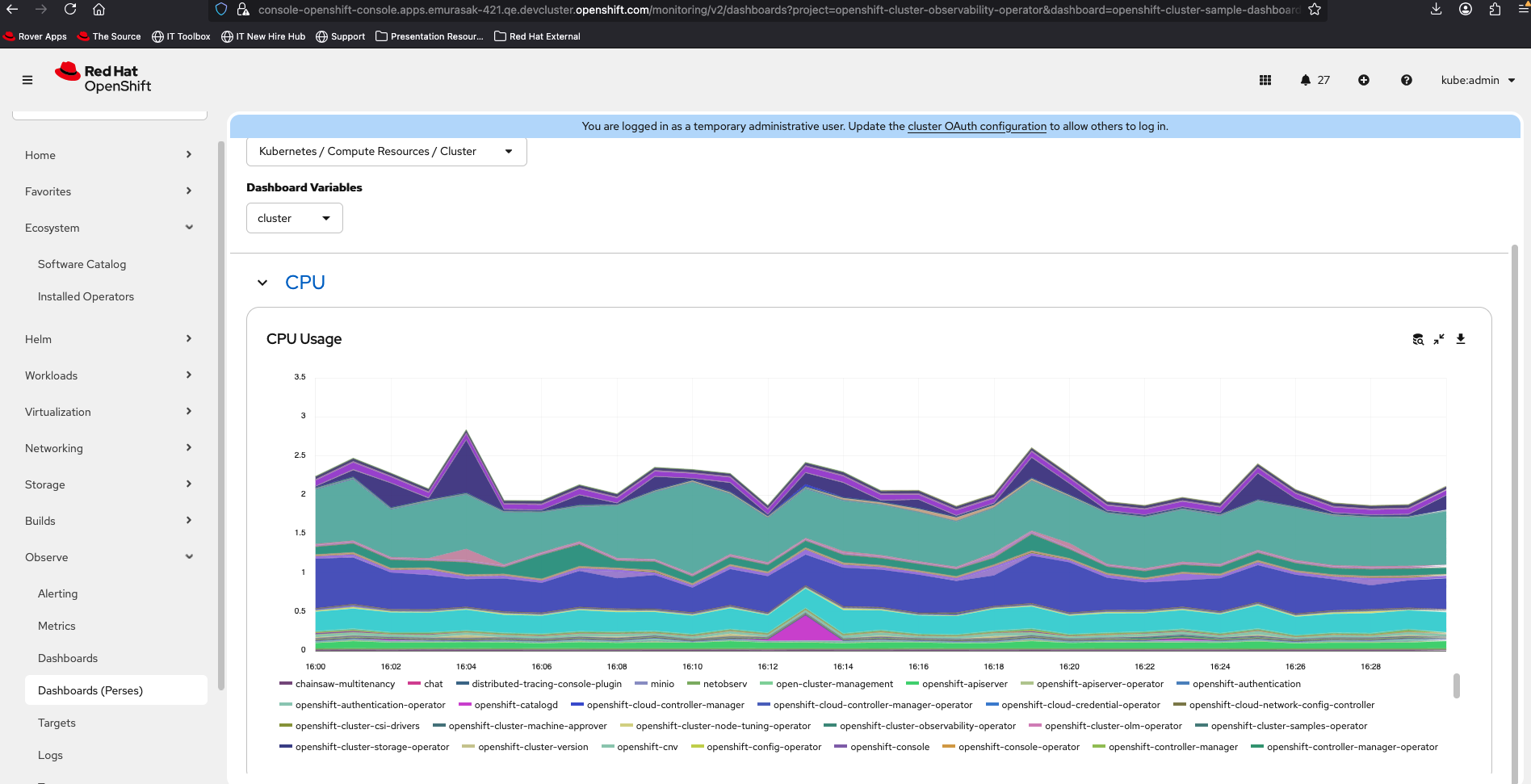Open the kube:admin user menu
The height and width of the screenshot is (784, 1531).
pyautogui.click(x=1477, y=80)
